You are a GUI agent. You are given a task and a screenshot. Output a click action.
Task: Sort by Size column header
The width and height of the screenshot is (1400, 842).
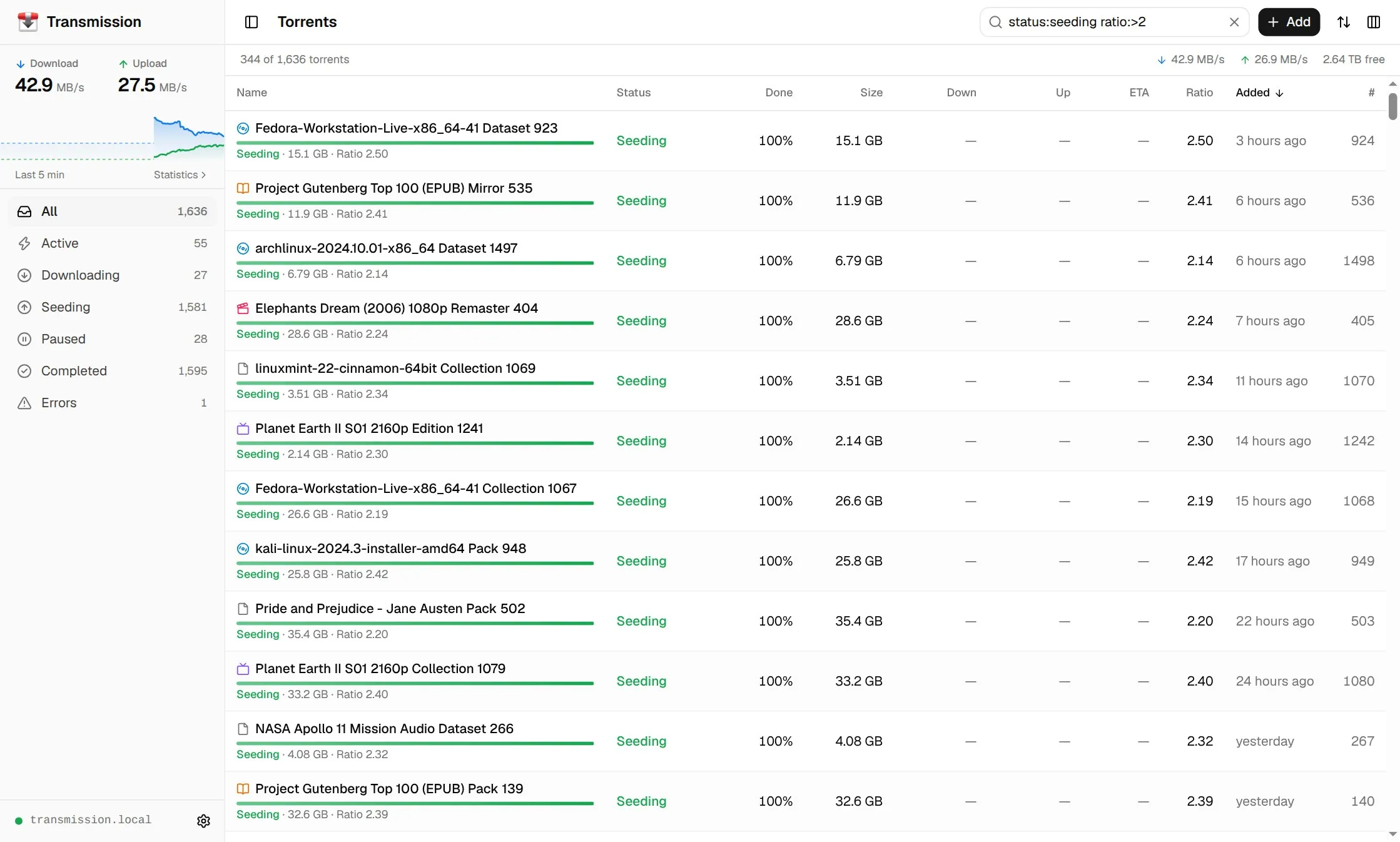click(871, 93)
